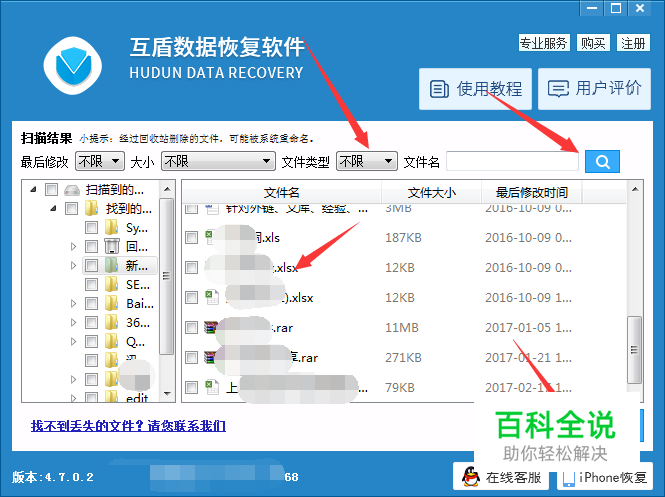Open 注册 at the top

(x=633, y=43)
